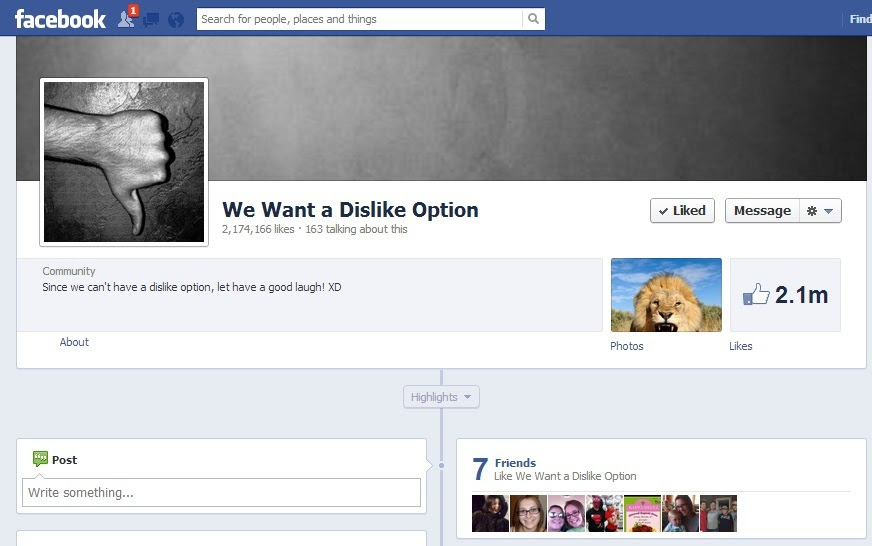Click the timeline marker dot near Friends box
Screen dimensions: 872x546
coord(442,465)
